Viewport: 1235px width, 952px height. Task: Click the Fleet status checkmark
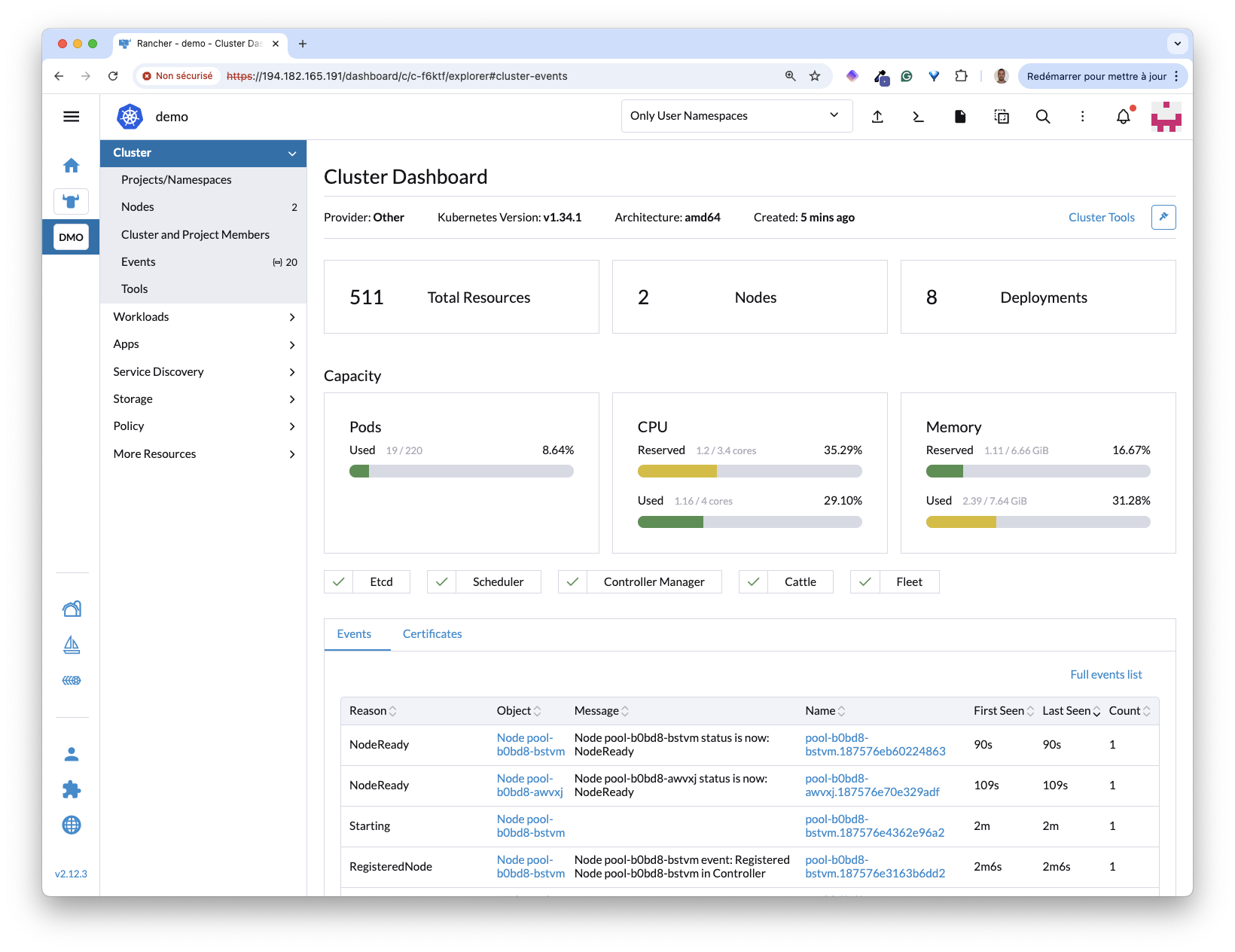(x=865, y=582)
